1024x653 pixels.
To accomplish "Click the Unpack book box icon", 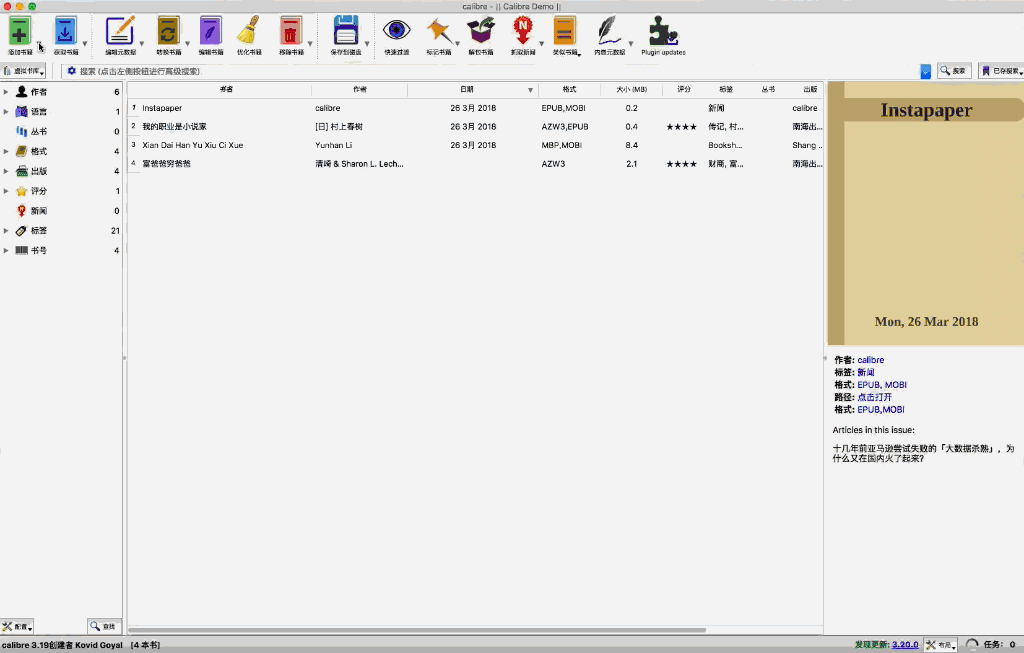I will [x=481, y=31].
